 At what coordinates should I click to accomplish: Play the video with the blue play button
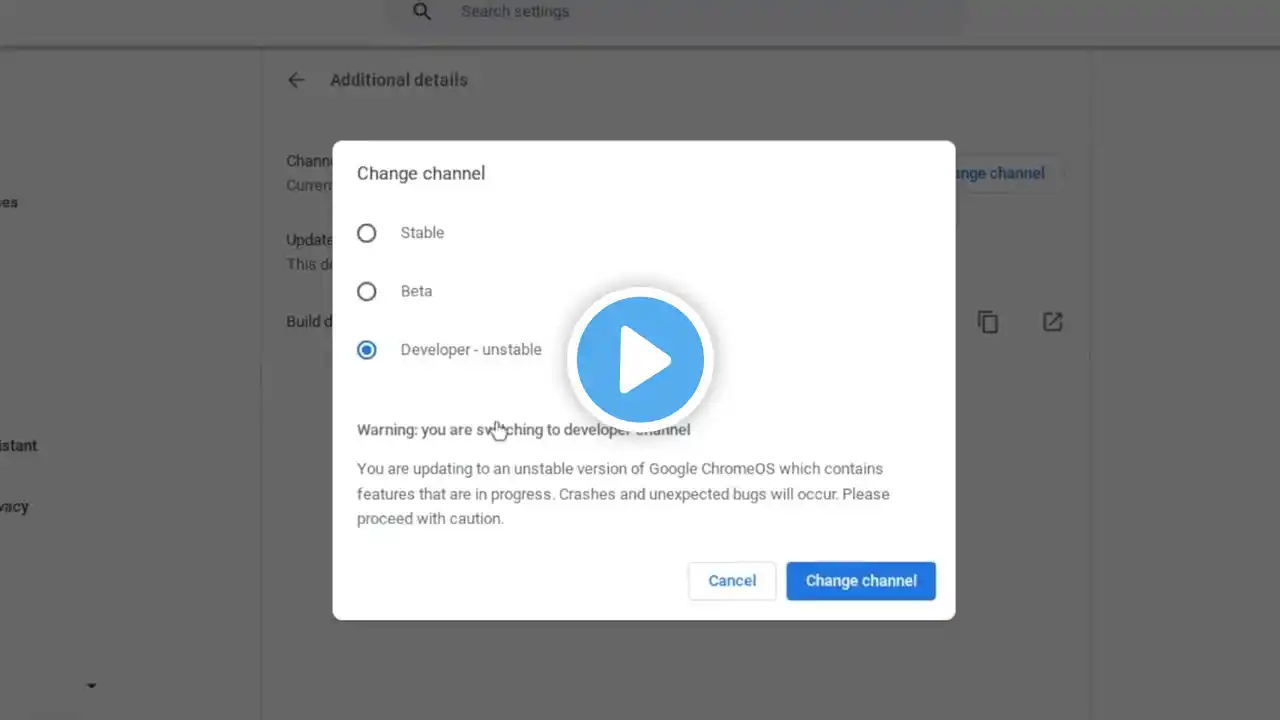pyautogui.click(x=640, y=360)
